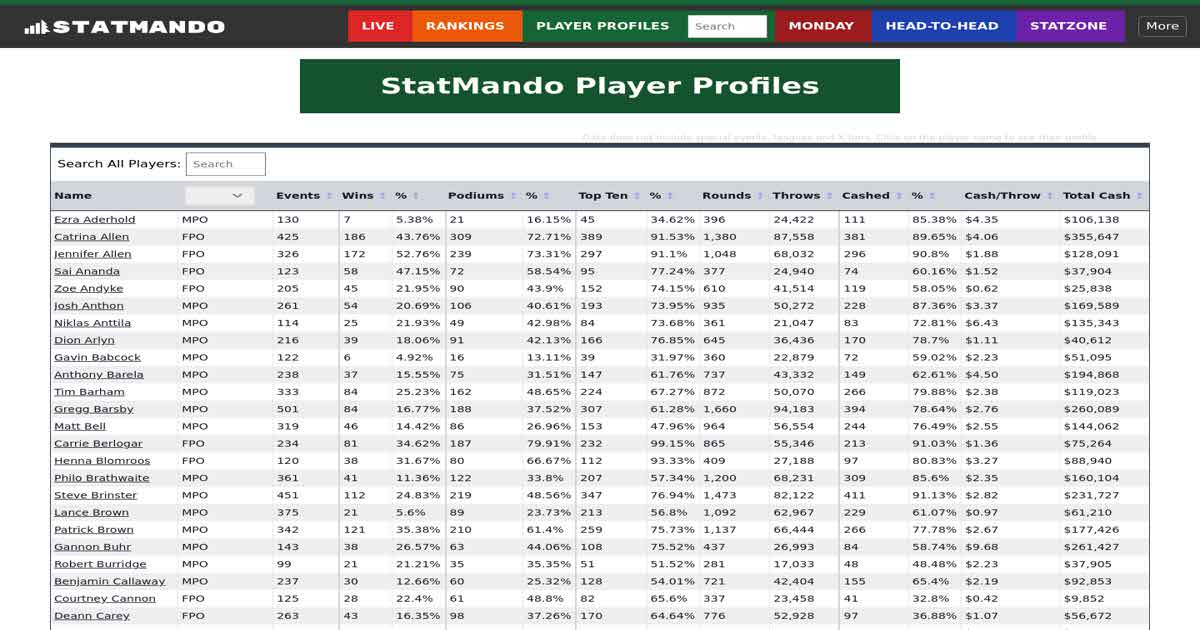
Task: Switch to the RANKINGS section
Action: 466,26
